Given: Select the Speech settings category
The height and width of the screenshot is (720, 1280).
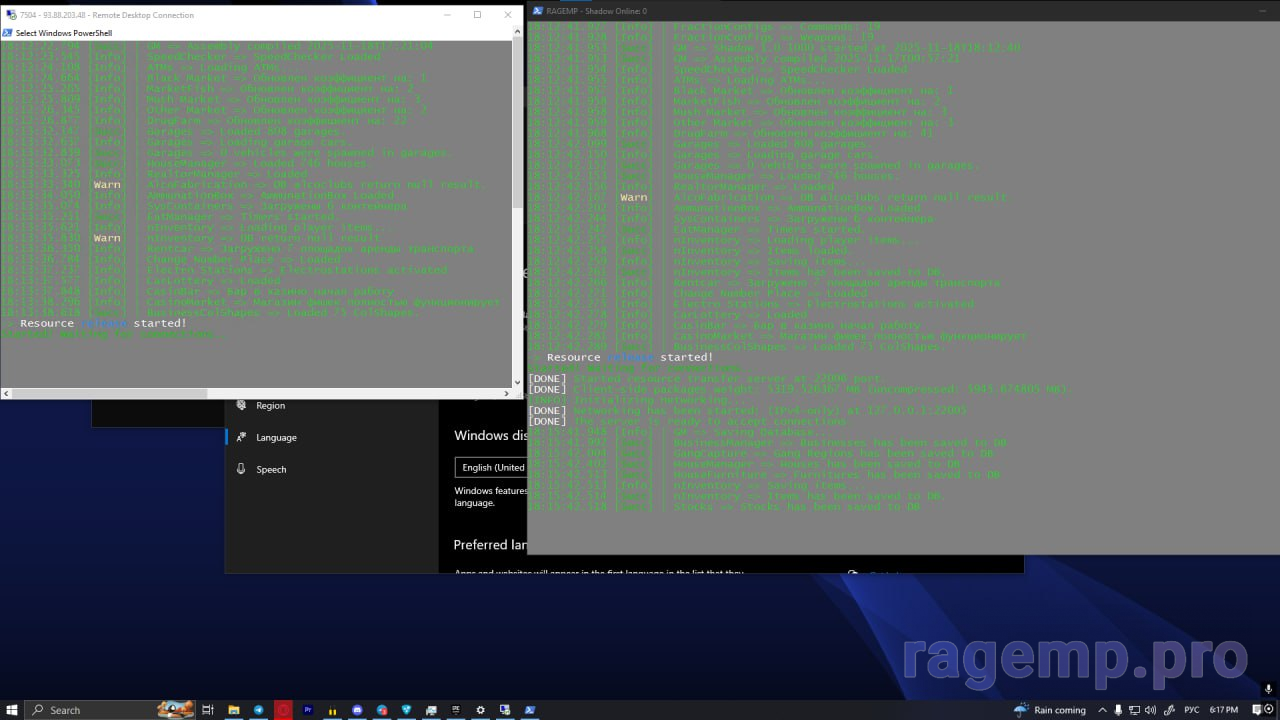Looking at the screenshot, I should [x=271, y=469].
